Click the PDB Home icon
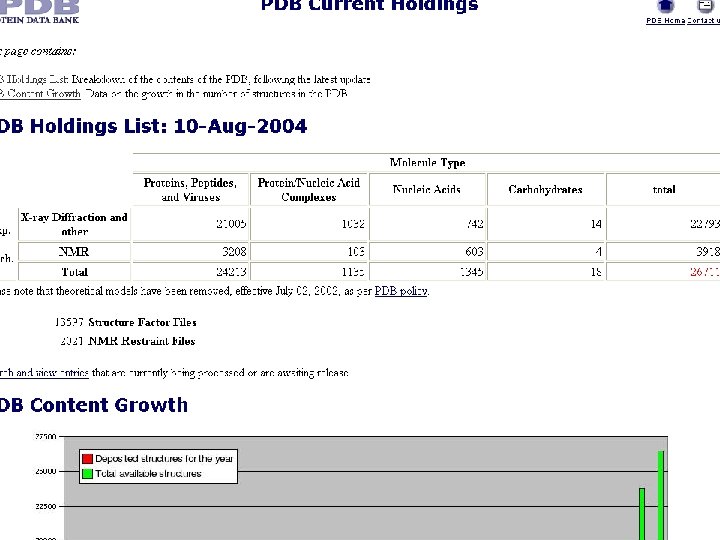This screenshot has width=720, height=540. (x=665, y=6)
